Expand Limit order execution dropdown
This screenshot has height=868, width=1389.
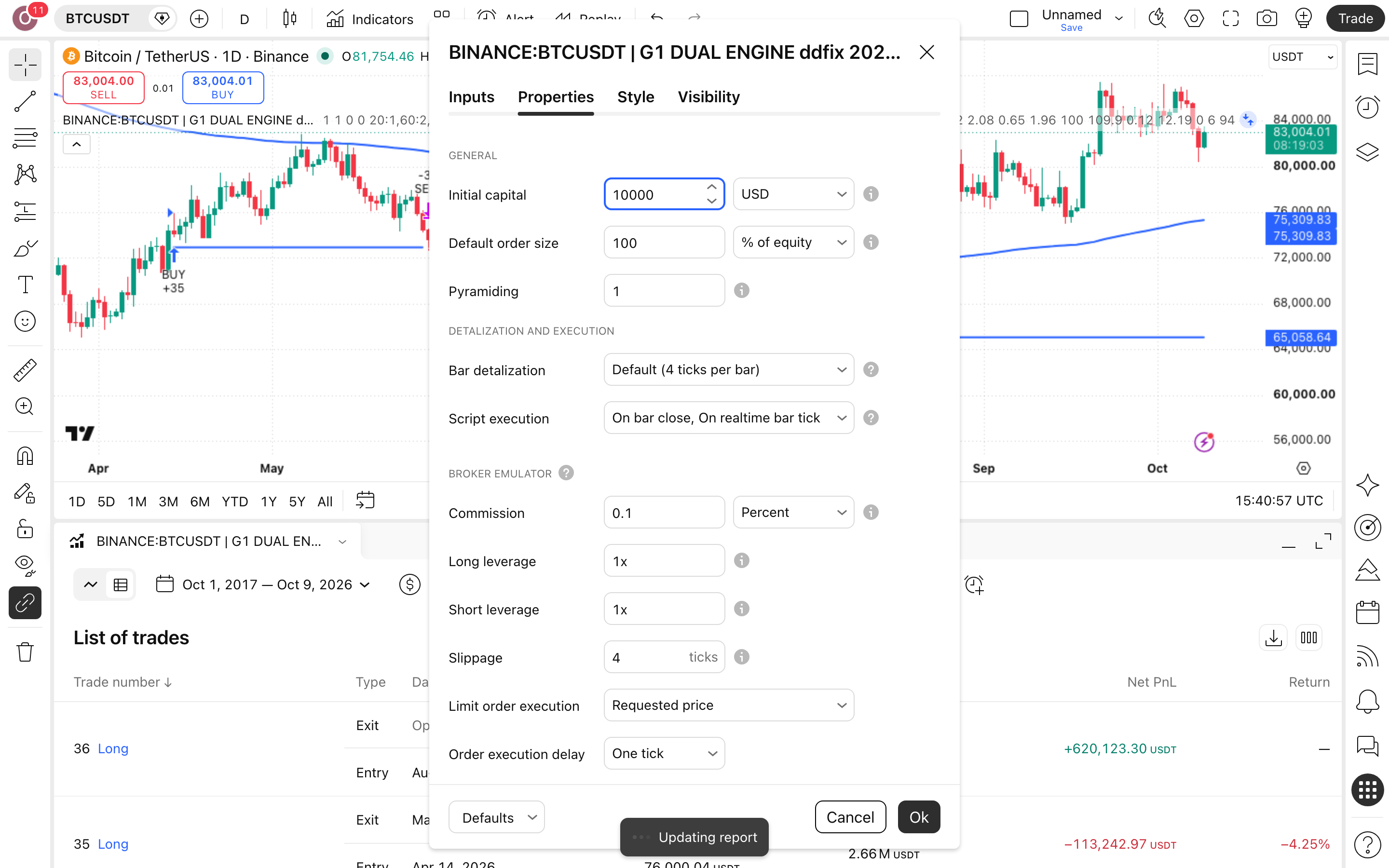click(x=728, y=705)
